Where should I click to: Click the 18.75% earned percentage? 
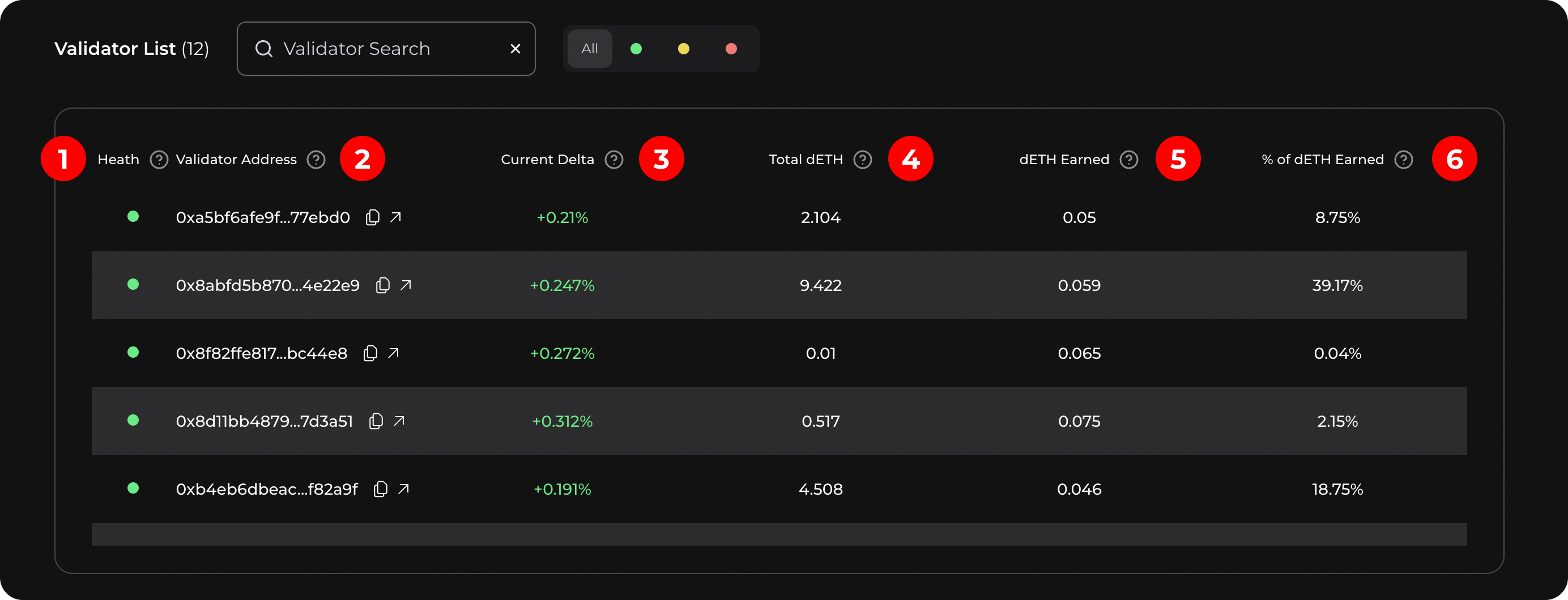pos(1337,489)
